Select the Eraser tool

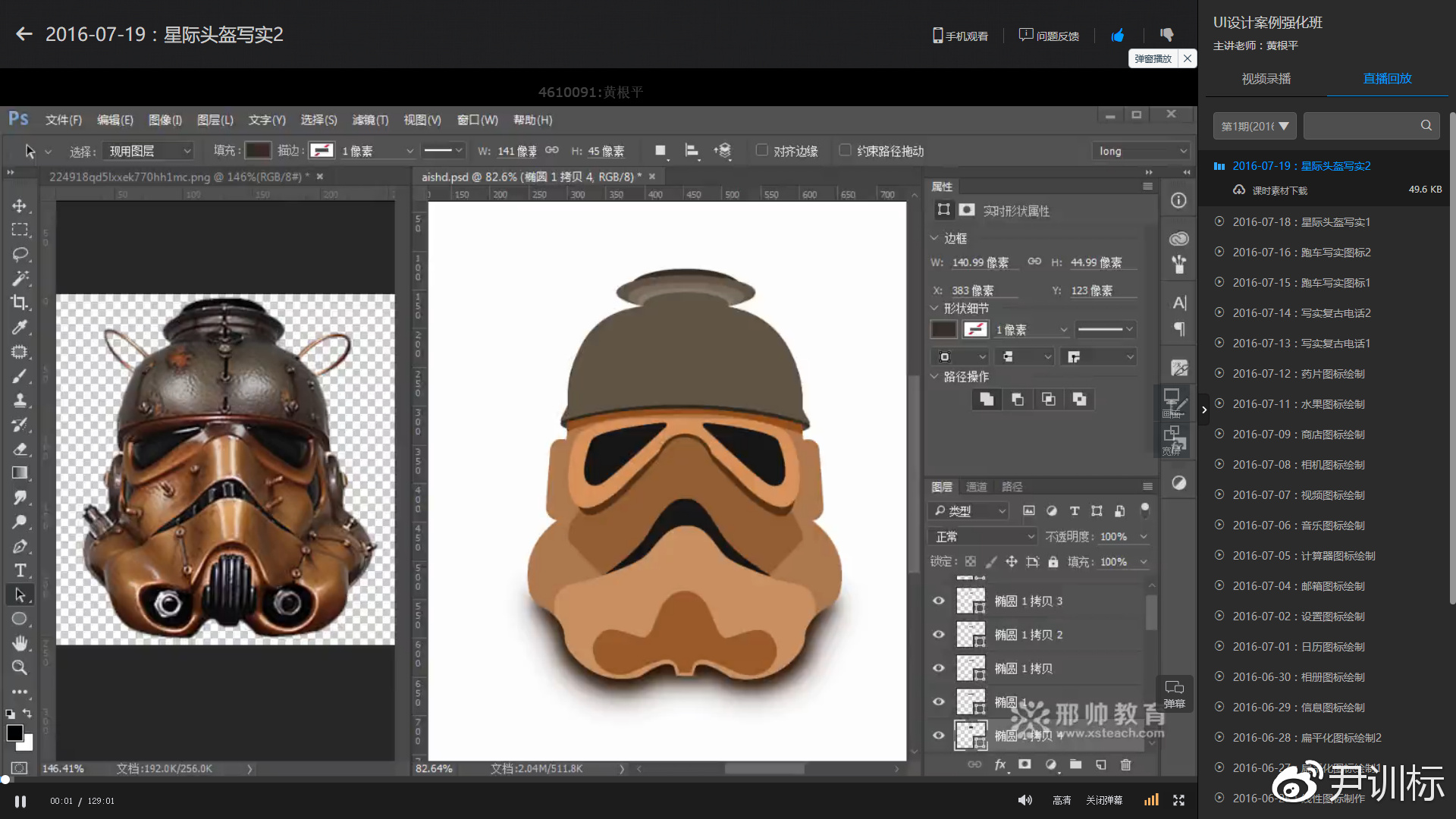tap(20, 449)
